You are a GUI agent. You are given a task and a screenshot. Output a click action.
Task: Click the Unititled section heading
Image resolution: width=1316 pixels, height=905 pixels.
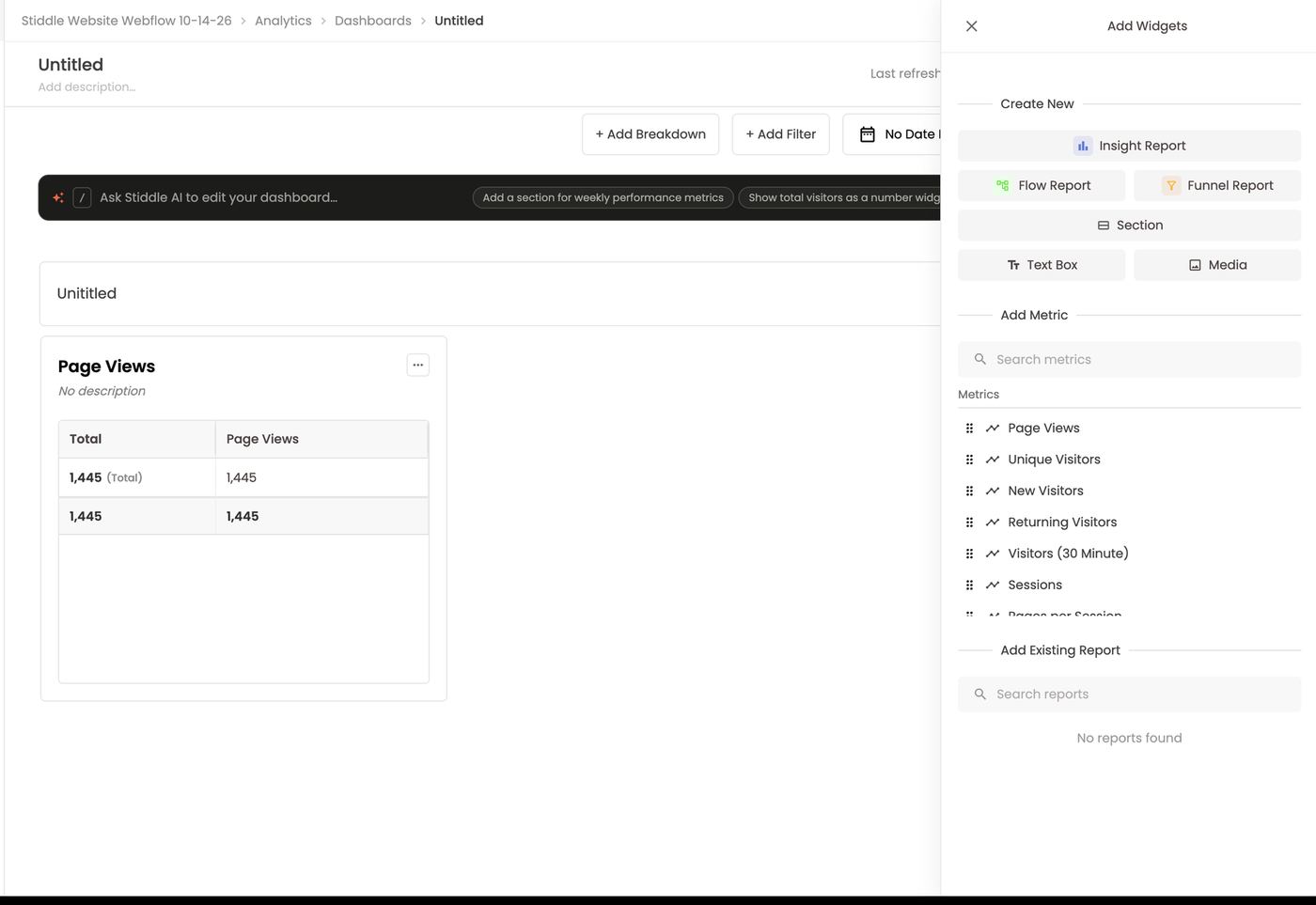click(86, 293)
